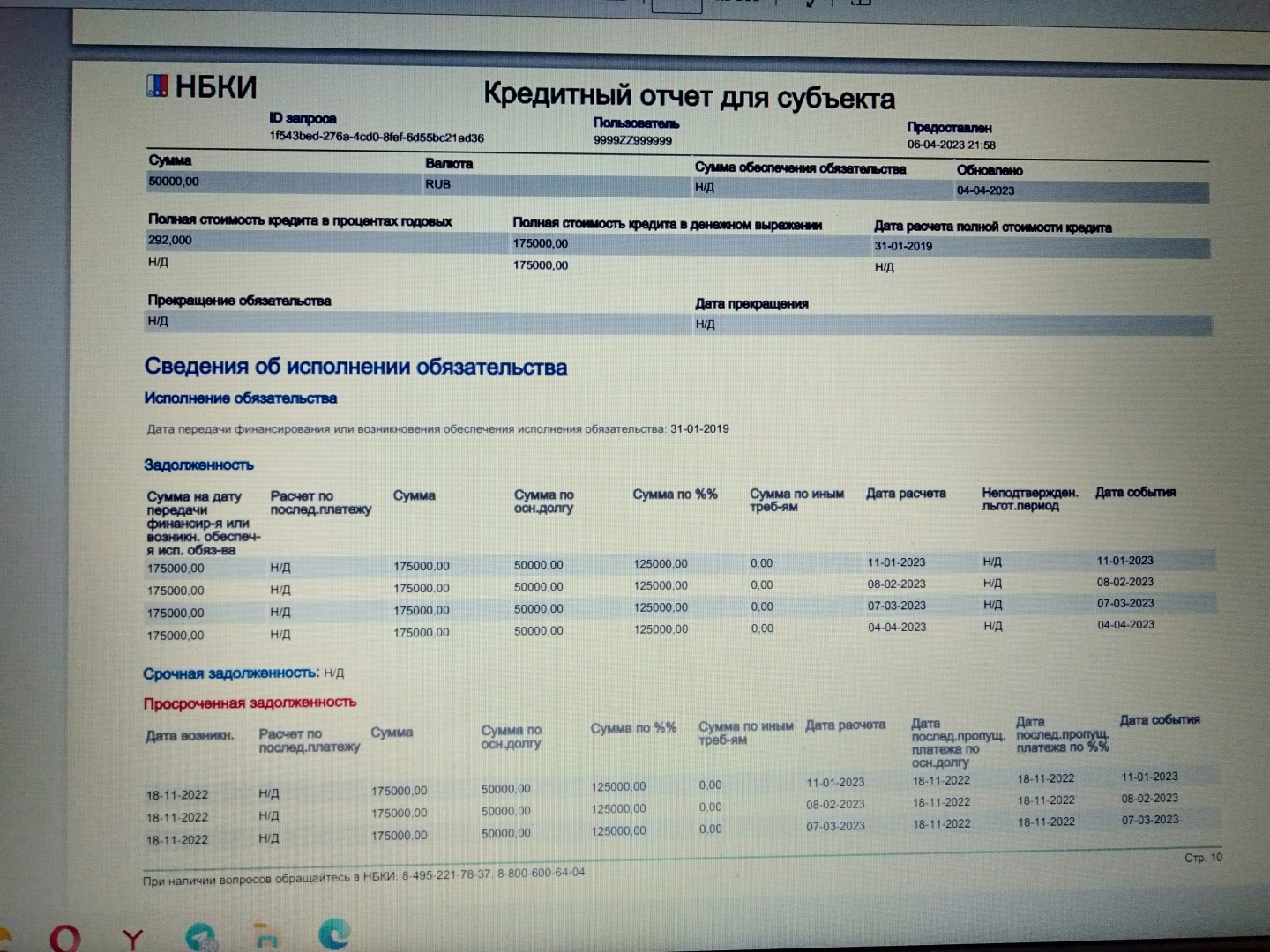Click the label 'Сумма обеспечения обязательства'

pos(800,168)
